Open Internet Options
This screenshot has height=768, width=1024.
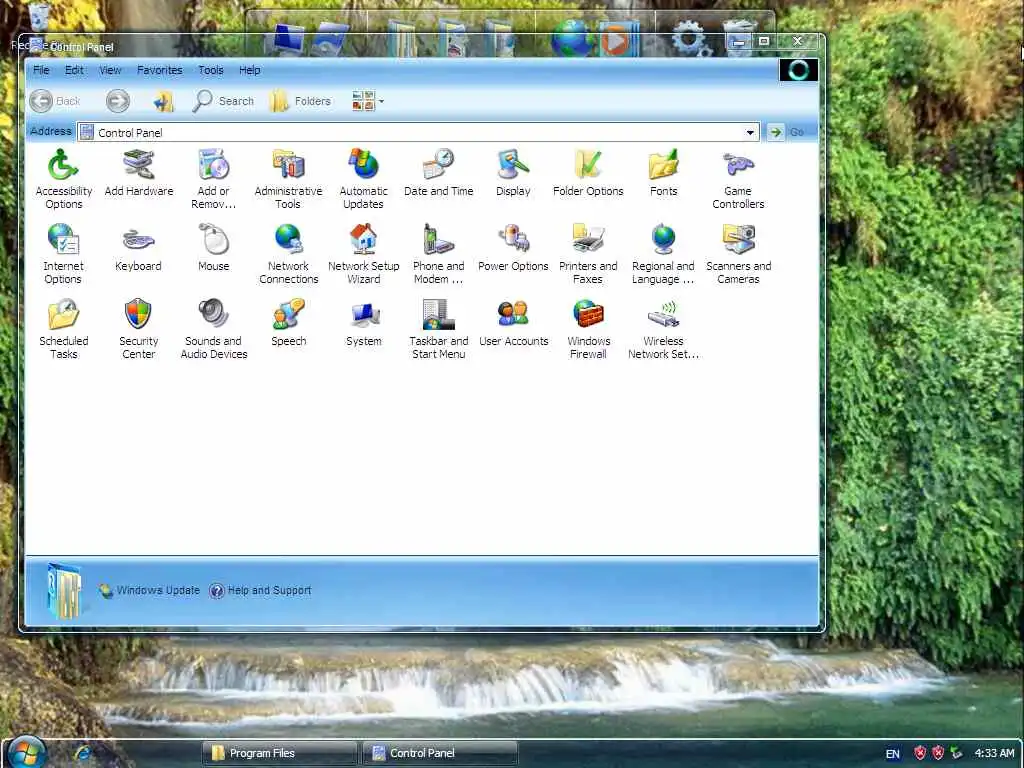click(x=63, y=253)
